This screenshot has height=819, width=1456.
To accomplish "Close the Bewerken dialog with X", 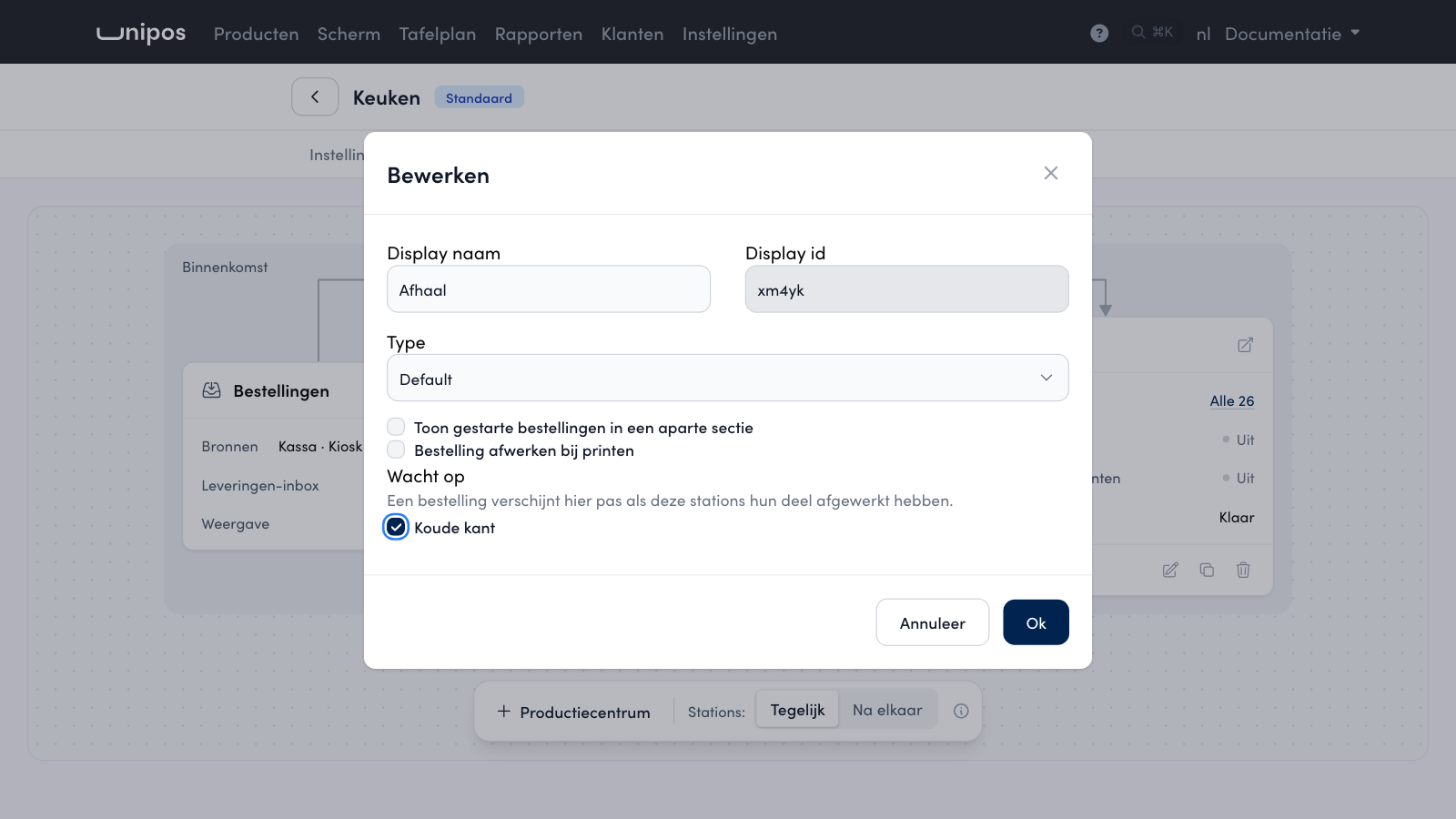I will click(1051, 173).
